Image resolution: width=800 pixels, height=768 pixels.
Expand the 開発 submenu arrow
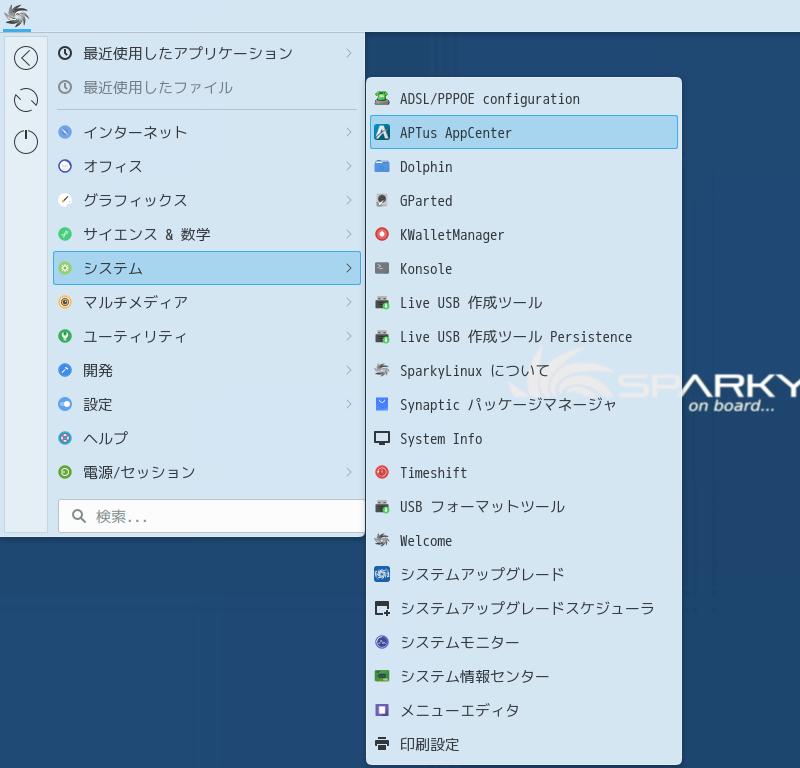coord(349,370)
